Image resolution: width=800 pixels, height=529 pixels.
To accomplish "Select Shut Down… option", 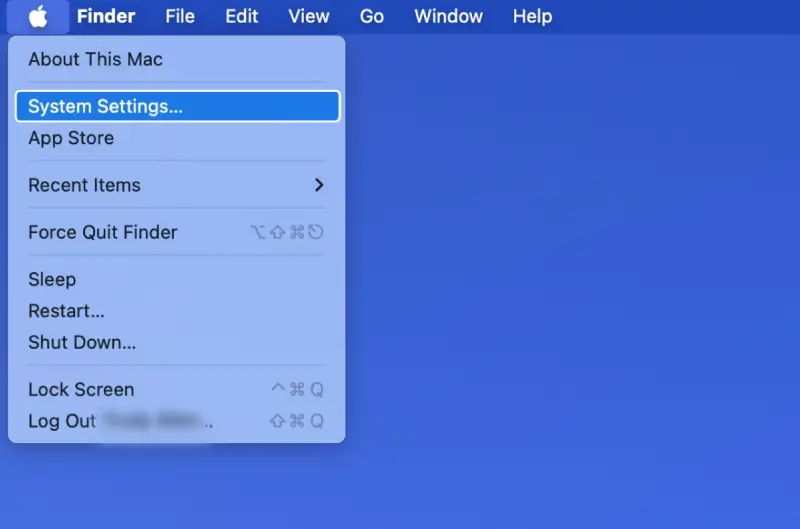I will click(x=177, y=342).
